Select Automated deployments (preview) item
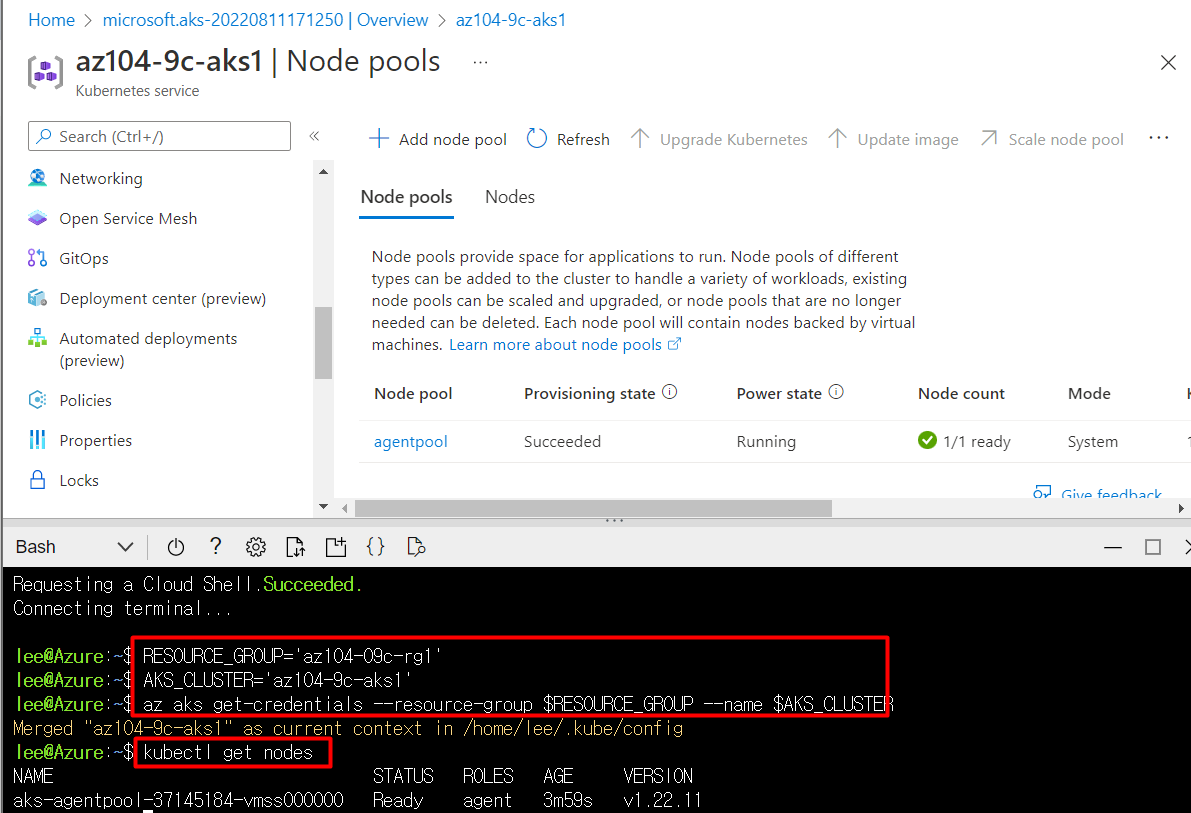Screen dimensions: 1191x813 click(x=148, y=349)
